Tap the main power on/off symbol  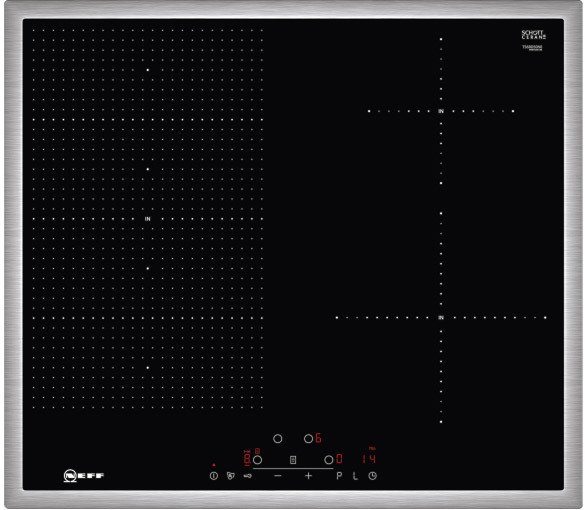(x=213, y=476)
